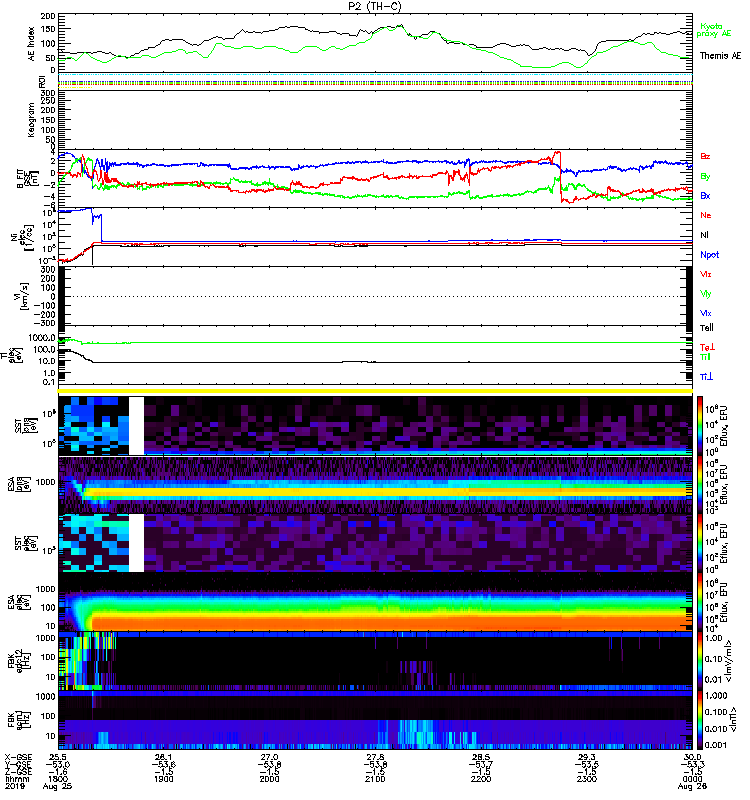The width and height of the screenshot is (750, 800).
Task: Click the SST ions Eflux color scale bar
Action: 700,426
